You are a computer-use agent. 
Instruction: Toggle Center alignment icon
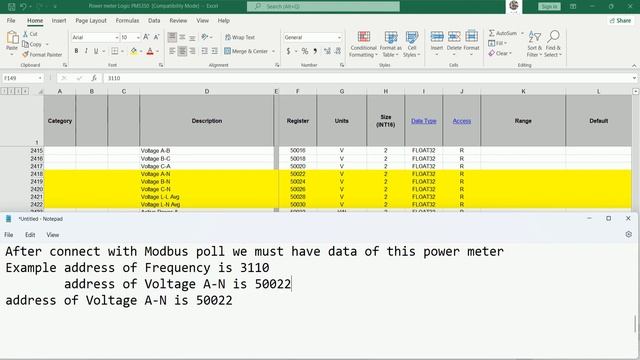(182, 51)
